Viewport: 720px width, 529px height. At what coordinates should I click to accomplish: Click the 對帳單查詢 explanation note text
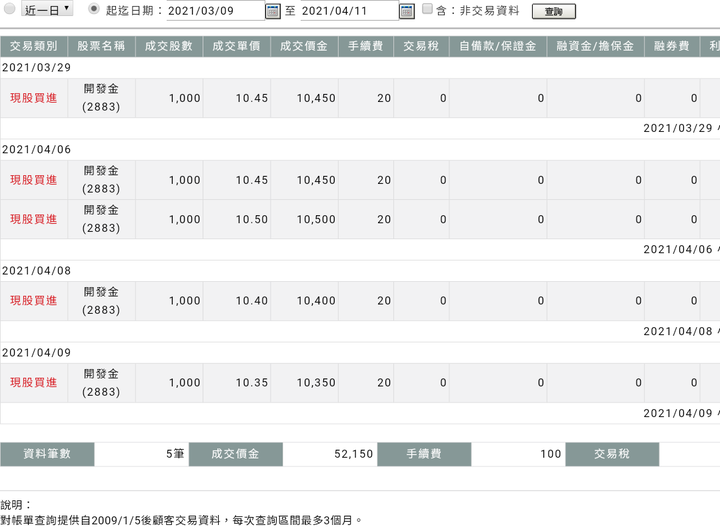point(181,520)
